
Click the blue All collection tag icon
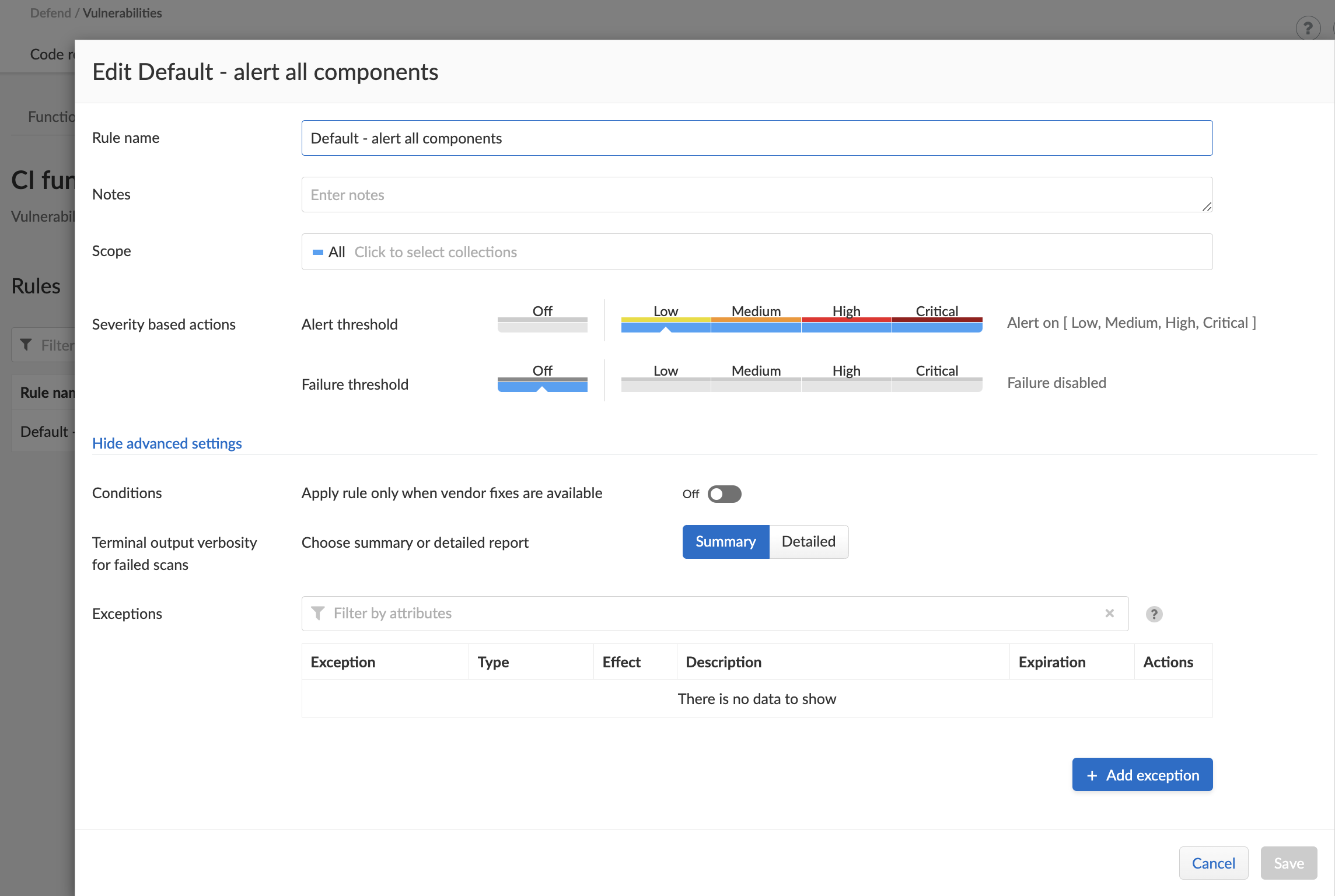(318, 252)
